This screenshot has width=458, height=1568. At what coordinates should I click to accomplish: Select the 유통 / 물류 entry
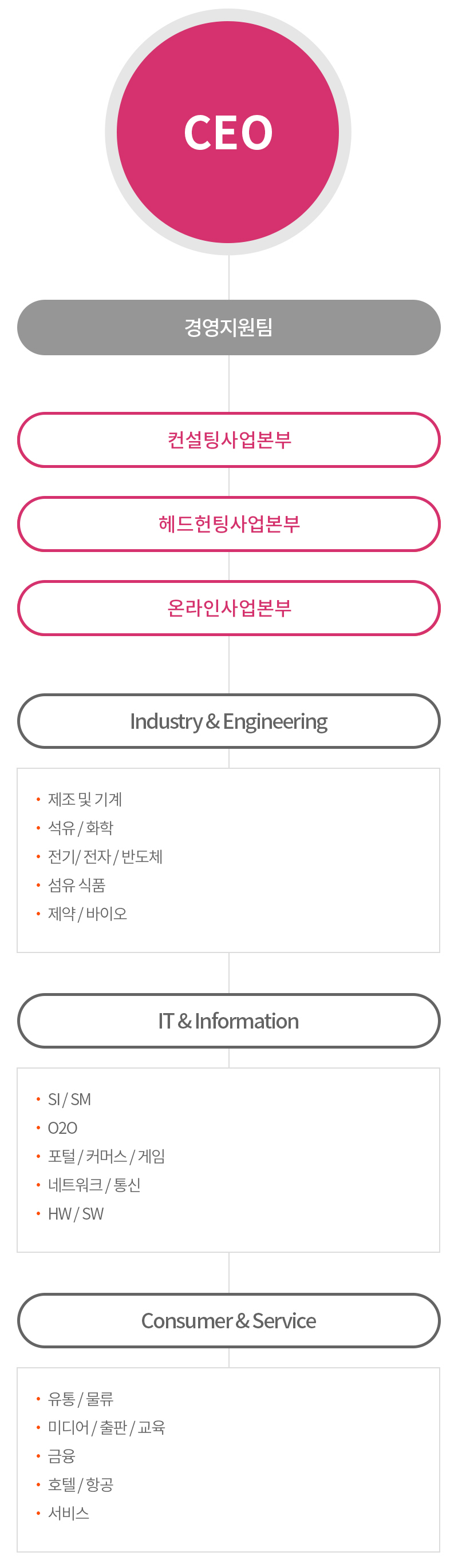click(80, 1399)
